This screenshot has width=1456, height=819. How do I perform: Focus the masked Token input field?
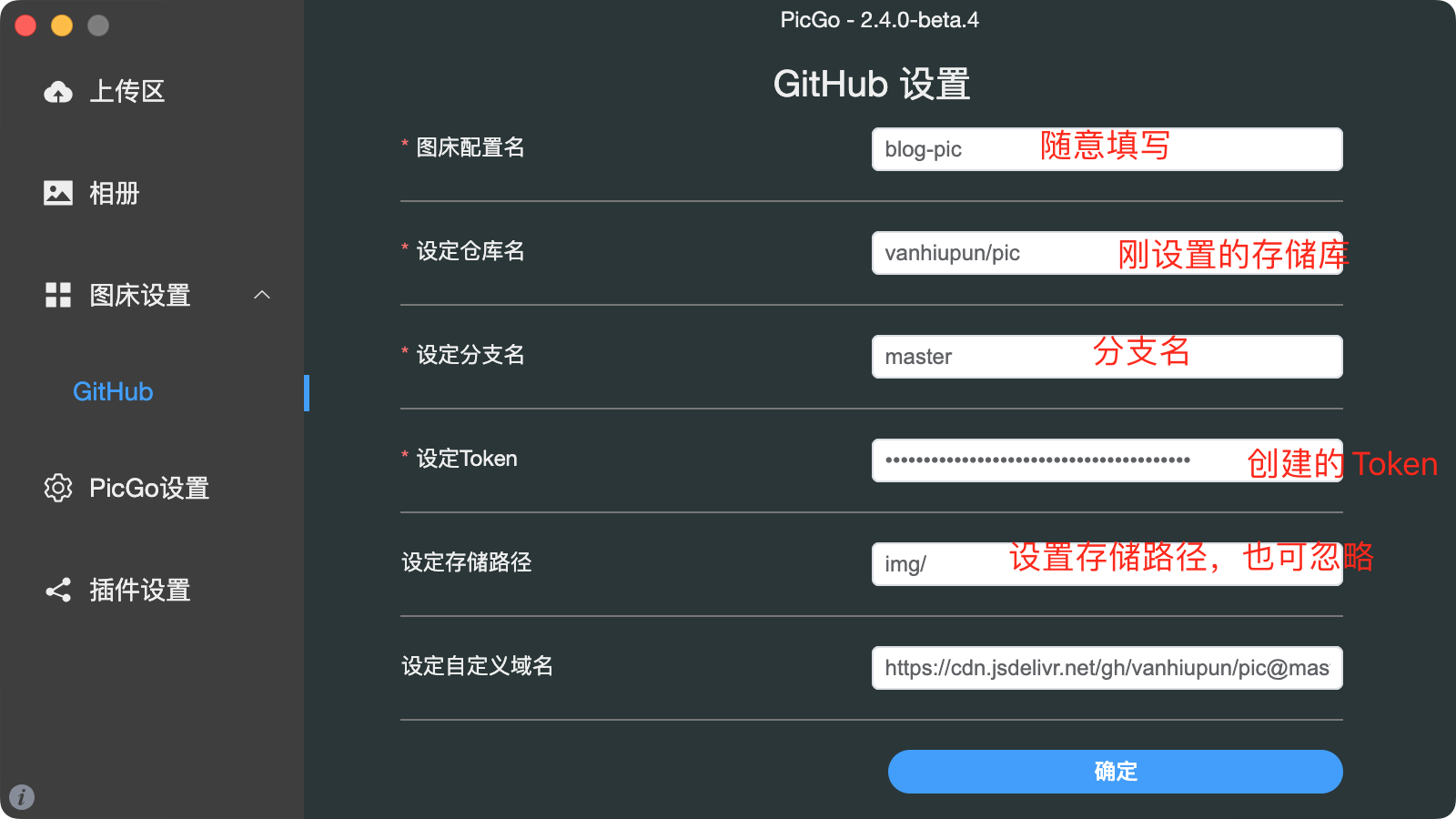click(1107, 460)
